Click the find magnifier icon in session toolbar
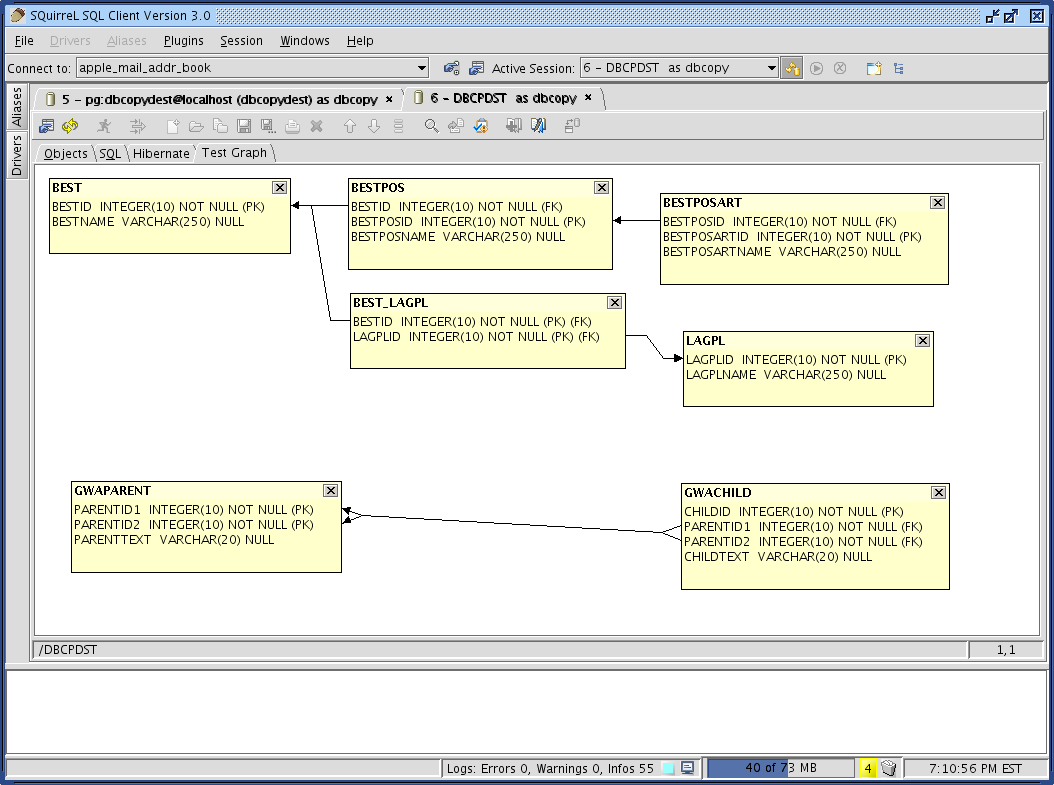Screen dimensions: 1054x785 [431, 126]
